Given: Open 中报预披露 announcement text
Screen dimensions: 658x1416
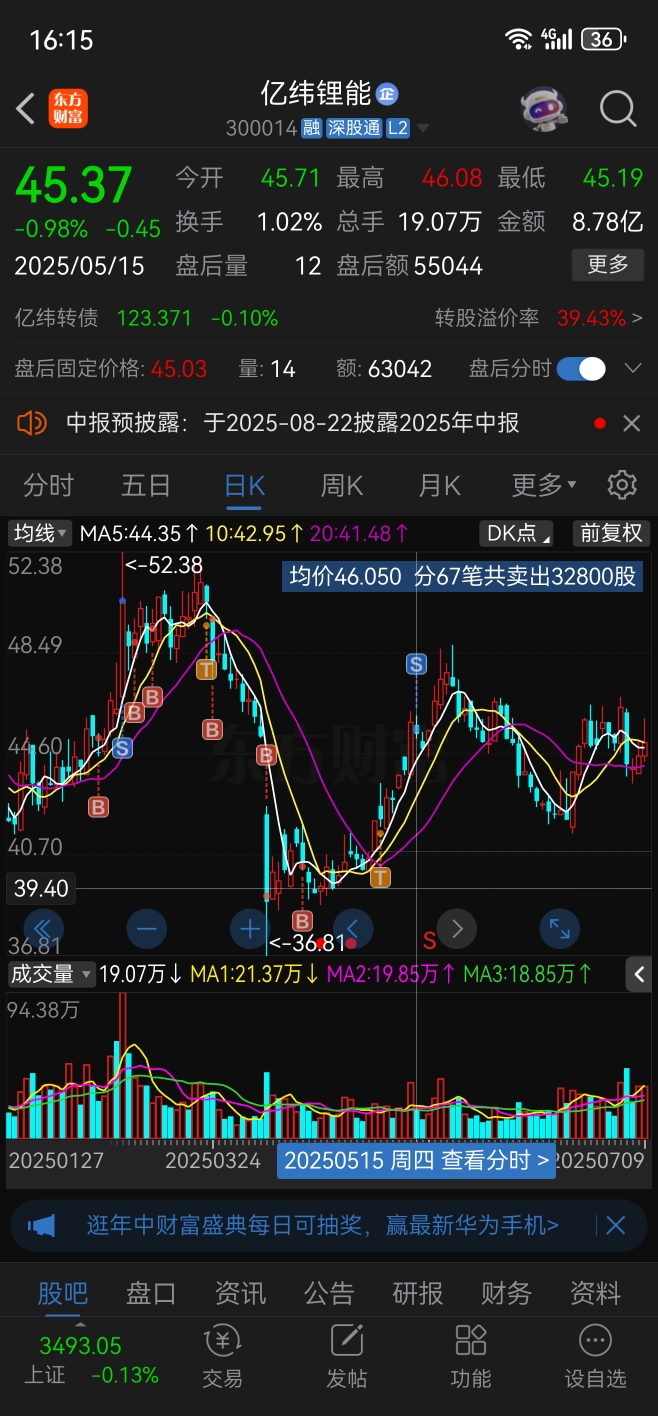Looking at the screenshot, I should point(293,423).
